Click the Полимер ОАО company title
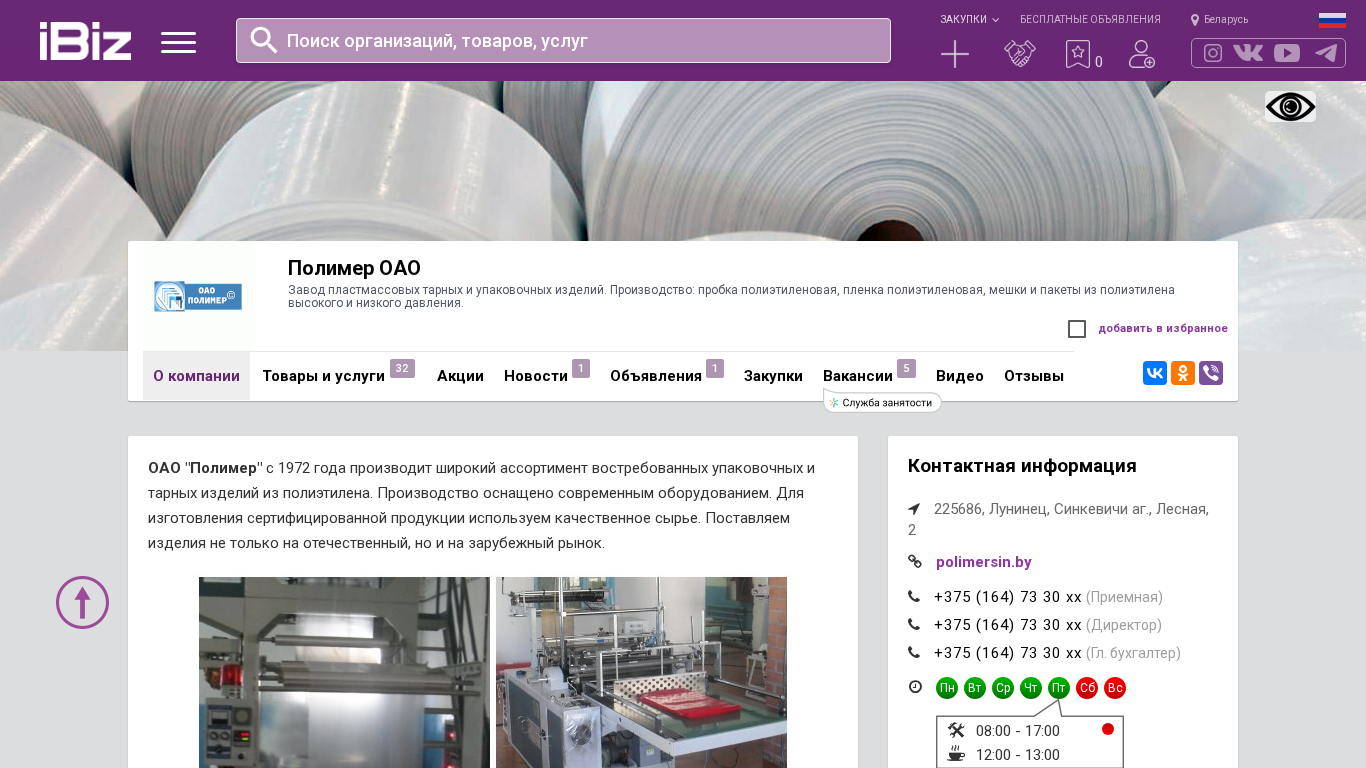Image resolution: width=1366 pixels, height=768 pixels. 354,268
